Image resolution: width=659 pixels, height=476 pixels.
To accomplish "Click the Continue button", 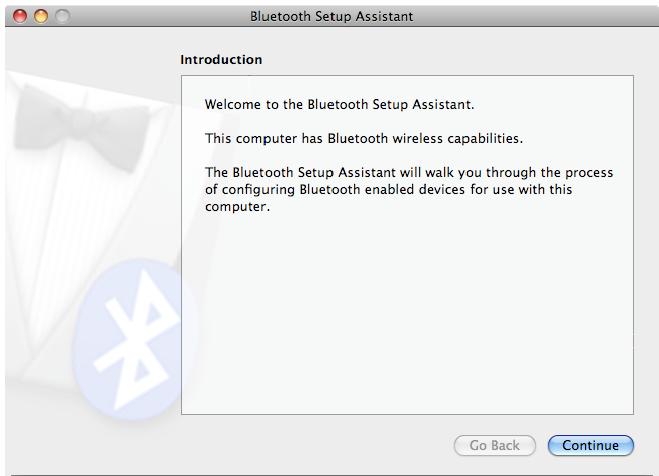I will (x=590, y=445).
